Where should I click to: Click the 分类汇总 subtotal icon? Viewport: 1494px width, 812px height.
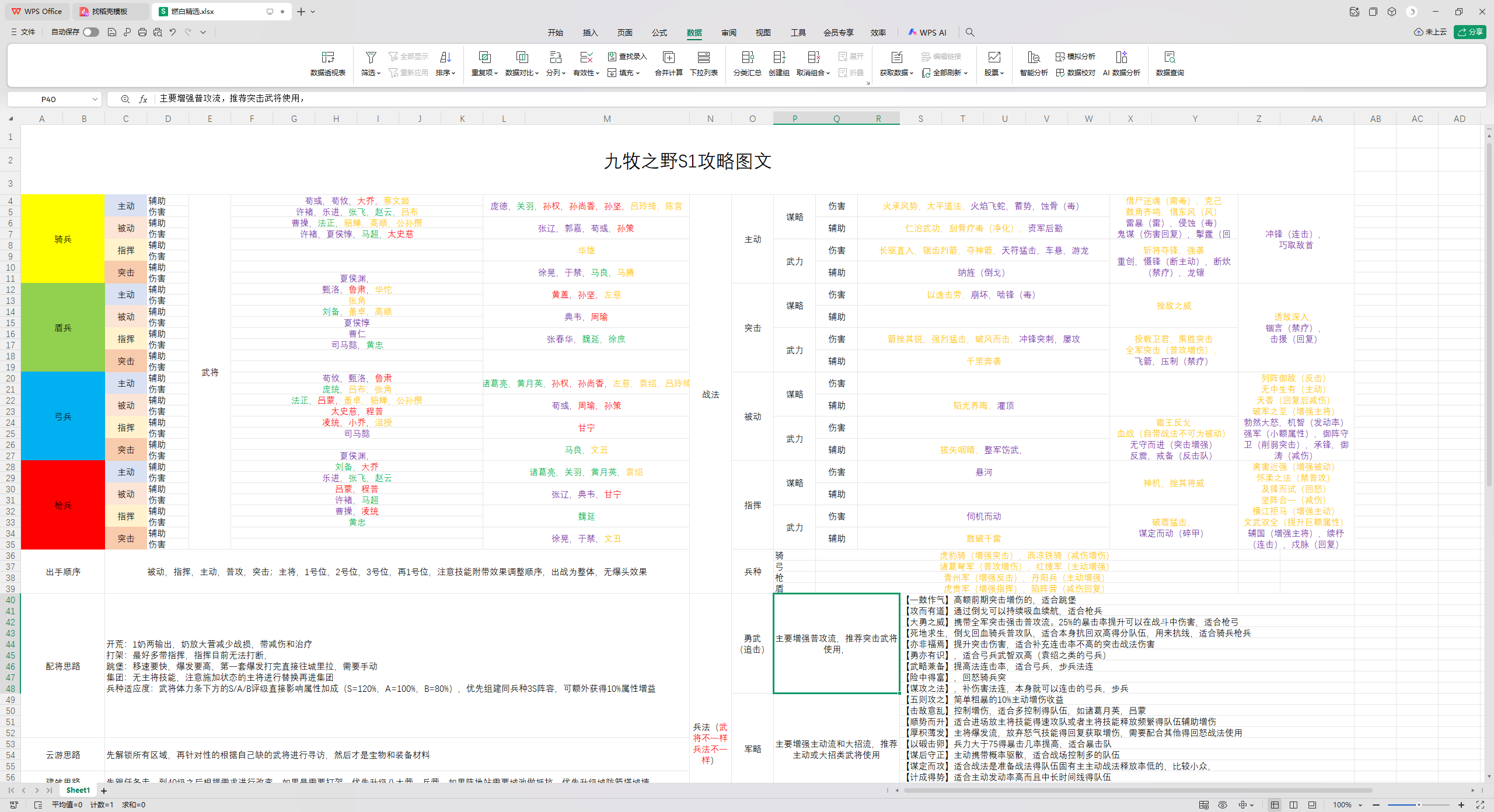[748, 63]
